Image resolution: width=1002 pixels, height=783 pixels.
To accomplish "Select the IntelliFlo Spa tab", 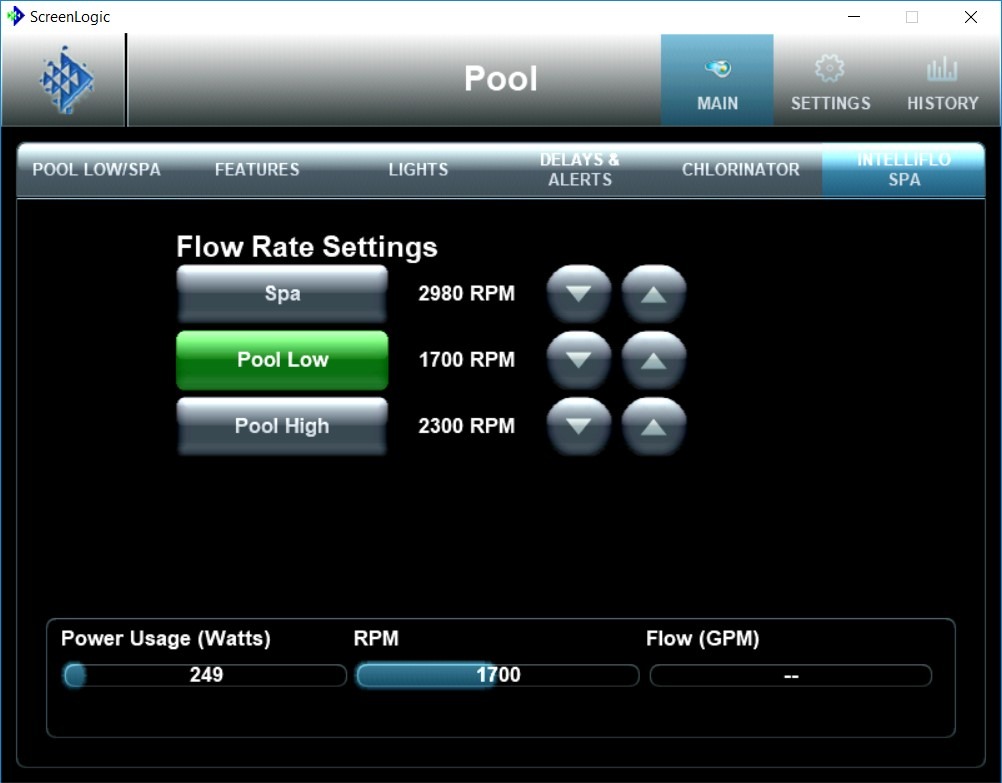I will point(904,169).
